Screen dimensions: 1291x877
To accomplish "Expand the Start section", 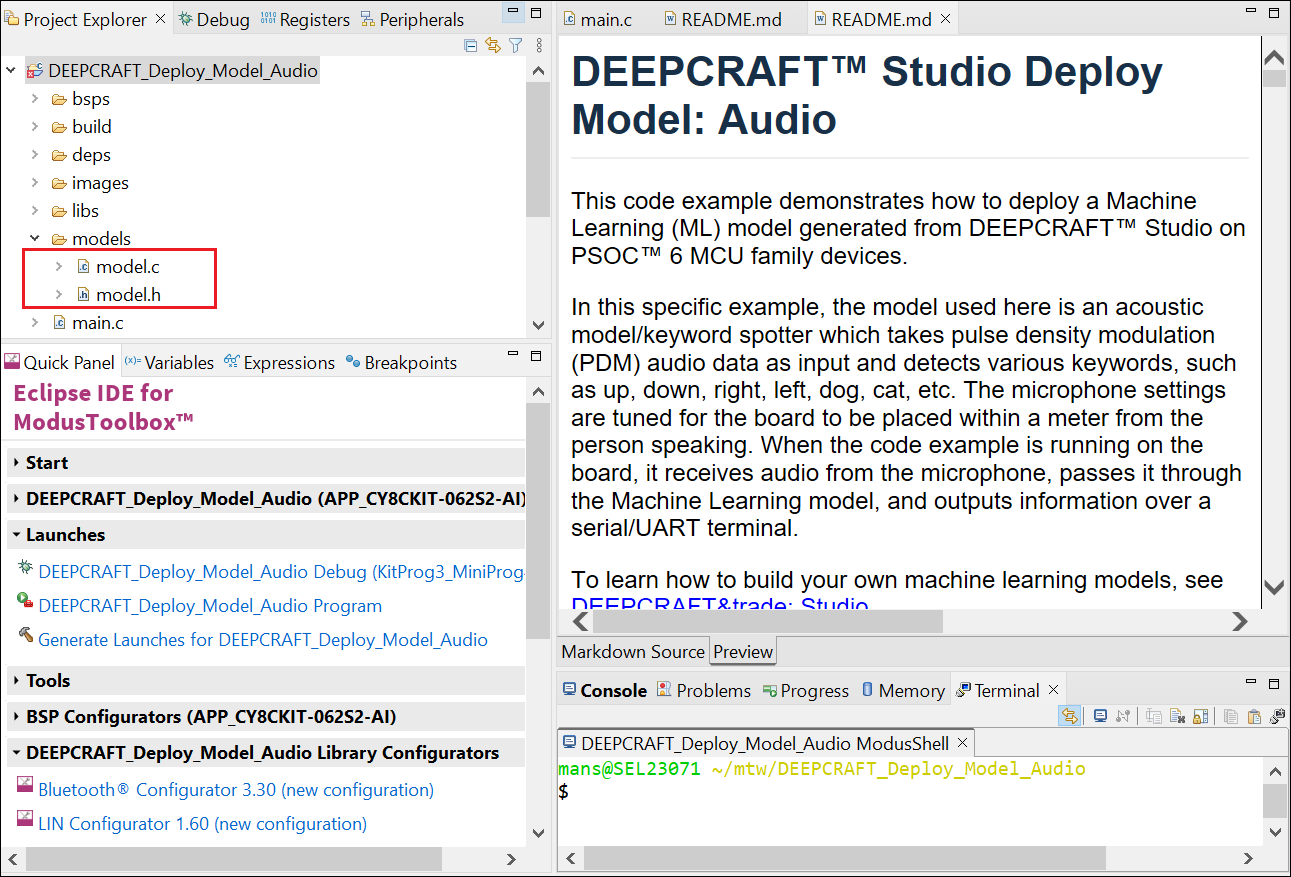I will tap(266, 463).
